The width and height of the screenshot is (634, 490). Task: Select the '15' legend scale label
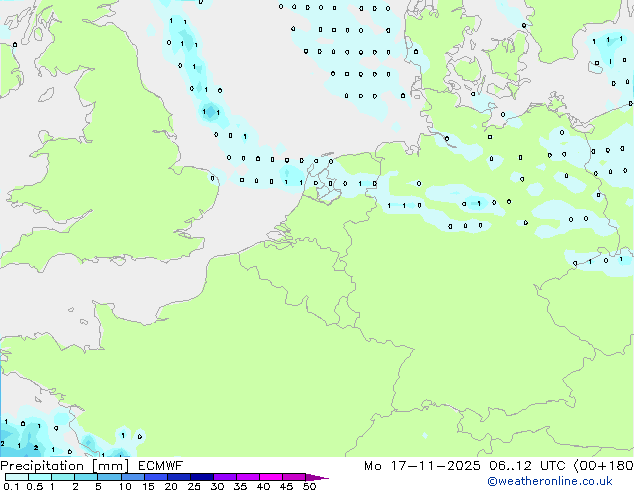point(148,486)
